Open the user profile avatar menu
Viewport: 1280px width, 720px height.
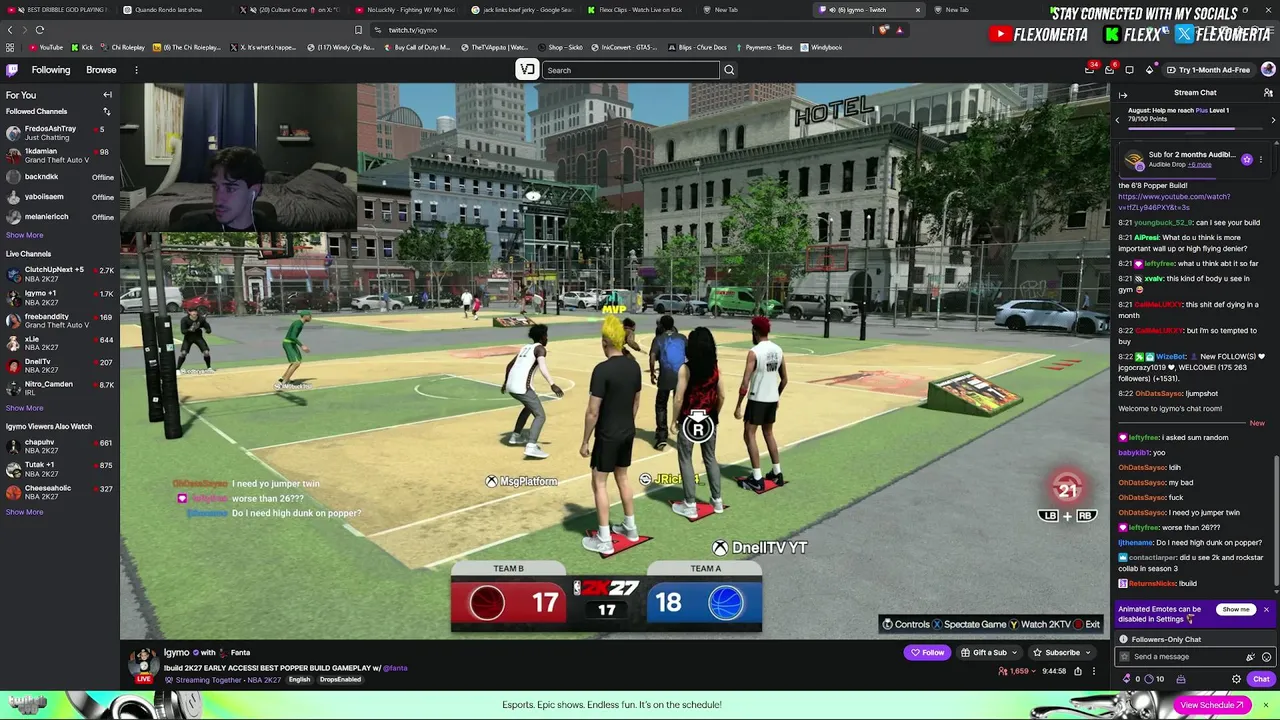coord(1268,70)
